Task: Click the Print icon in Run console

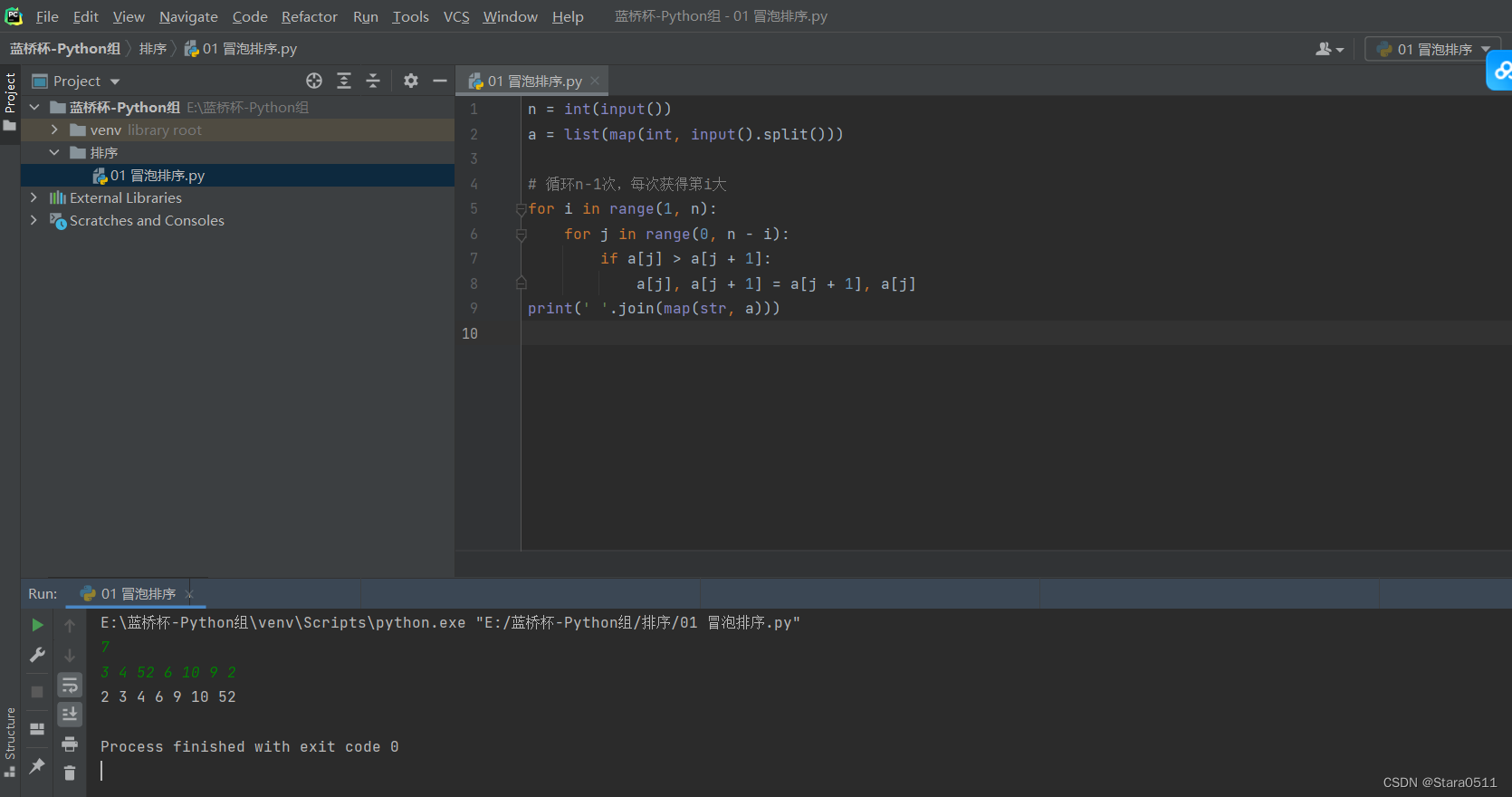Action: coord(70,744)
